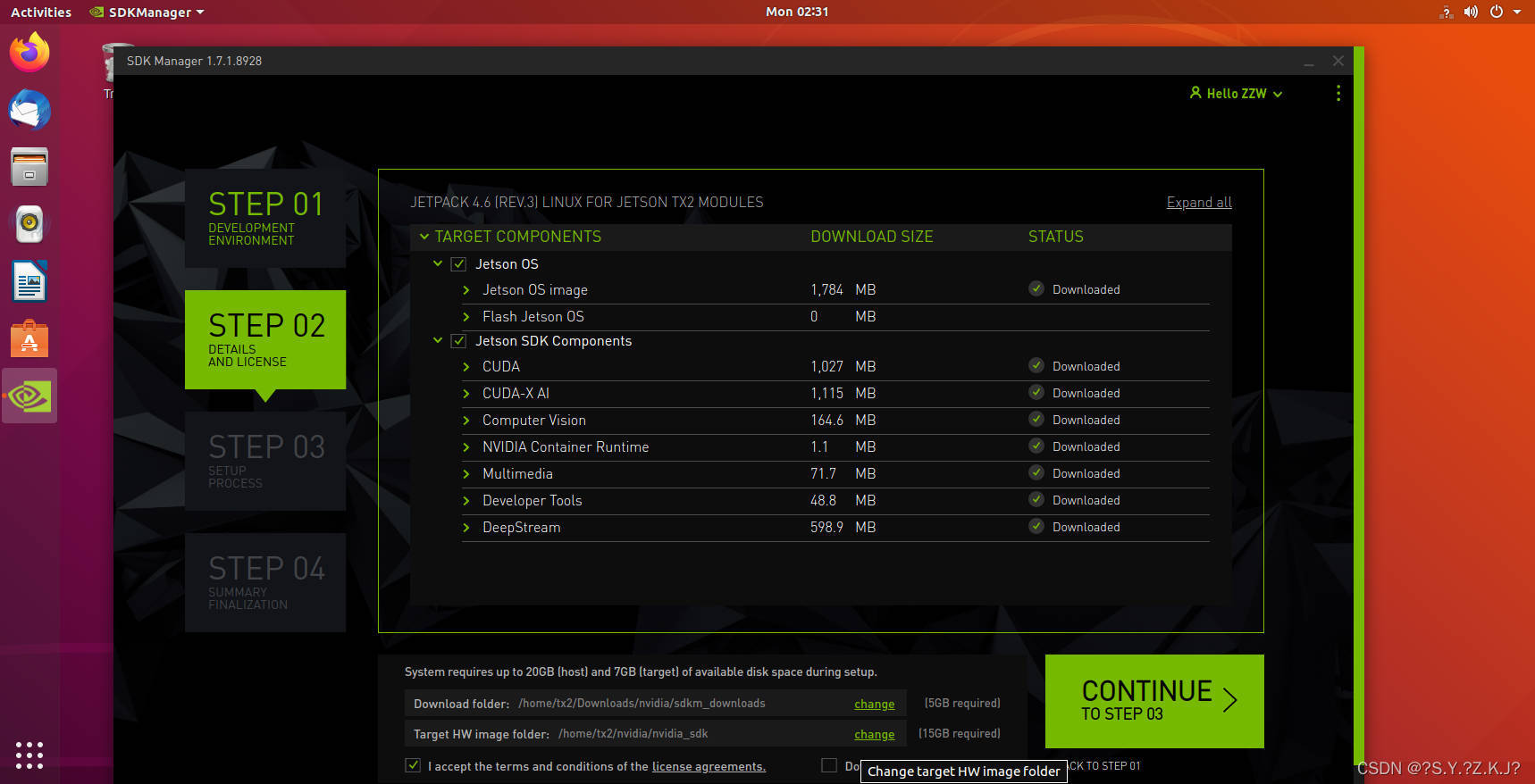
Task: Expand the DeepStream row
Action: [466, 528]
